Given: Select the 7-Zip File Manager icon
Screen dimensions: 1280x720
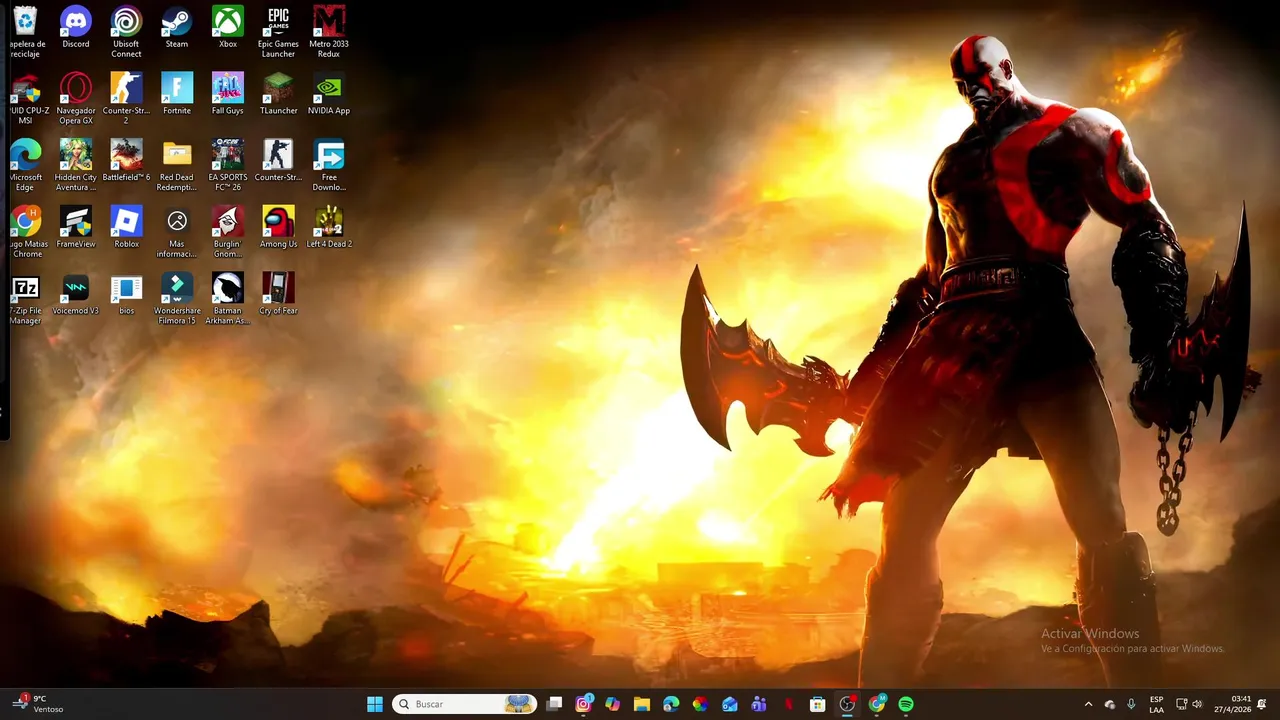Looking at the screenshot, I should point(25,300).
